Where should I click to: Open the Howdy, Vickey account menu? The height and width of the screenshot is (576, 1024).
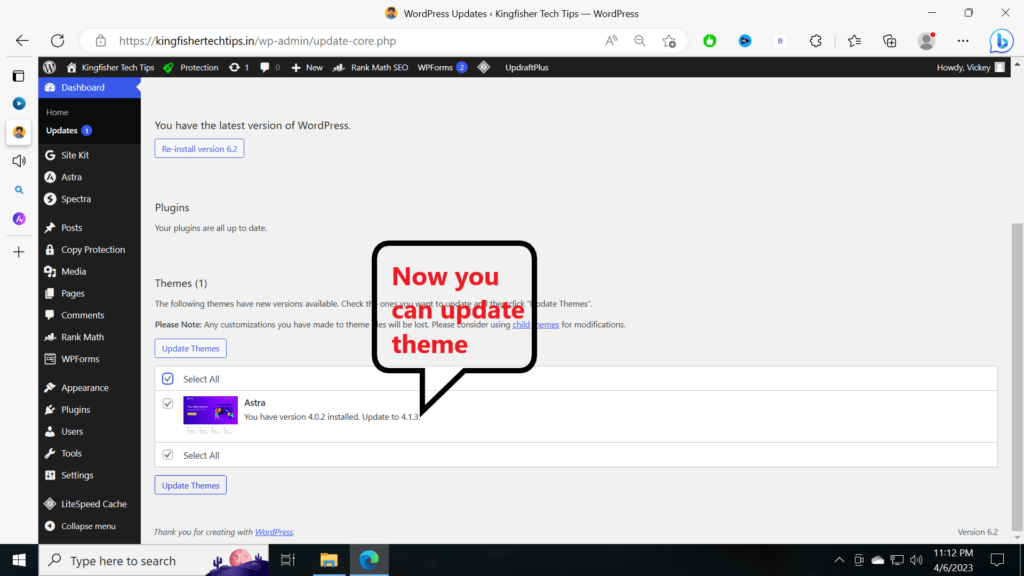pyautogui.click(x=970, y=67)
